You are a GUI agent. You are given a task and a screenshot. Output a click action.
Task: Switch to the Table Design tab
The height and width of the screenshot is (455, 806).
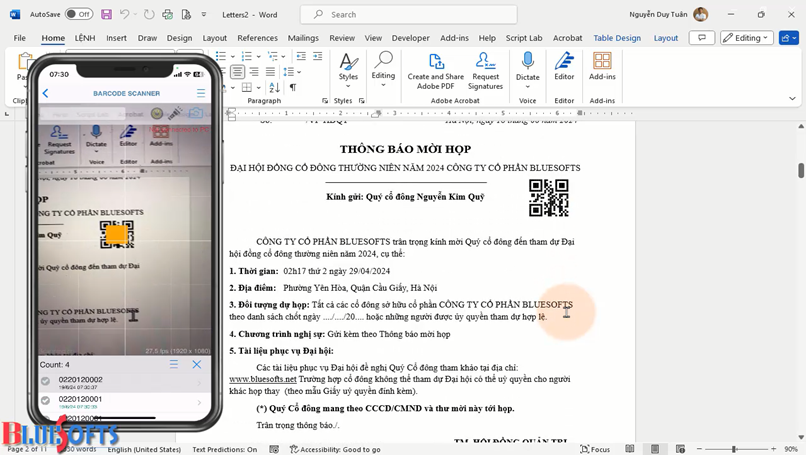pos(617,38)
